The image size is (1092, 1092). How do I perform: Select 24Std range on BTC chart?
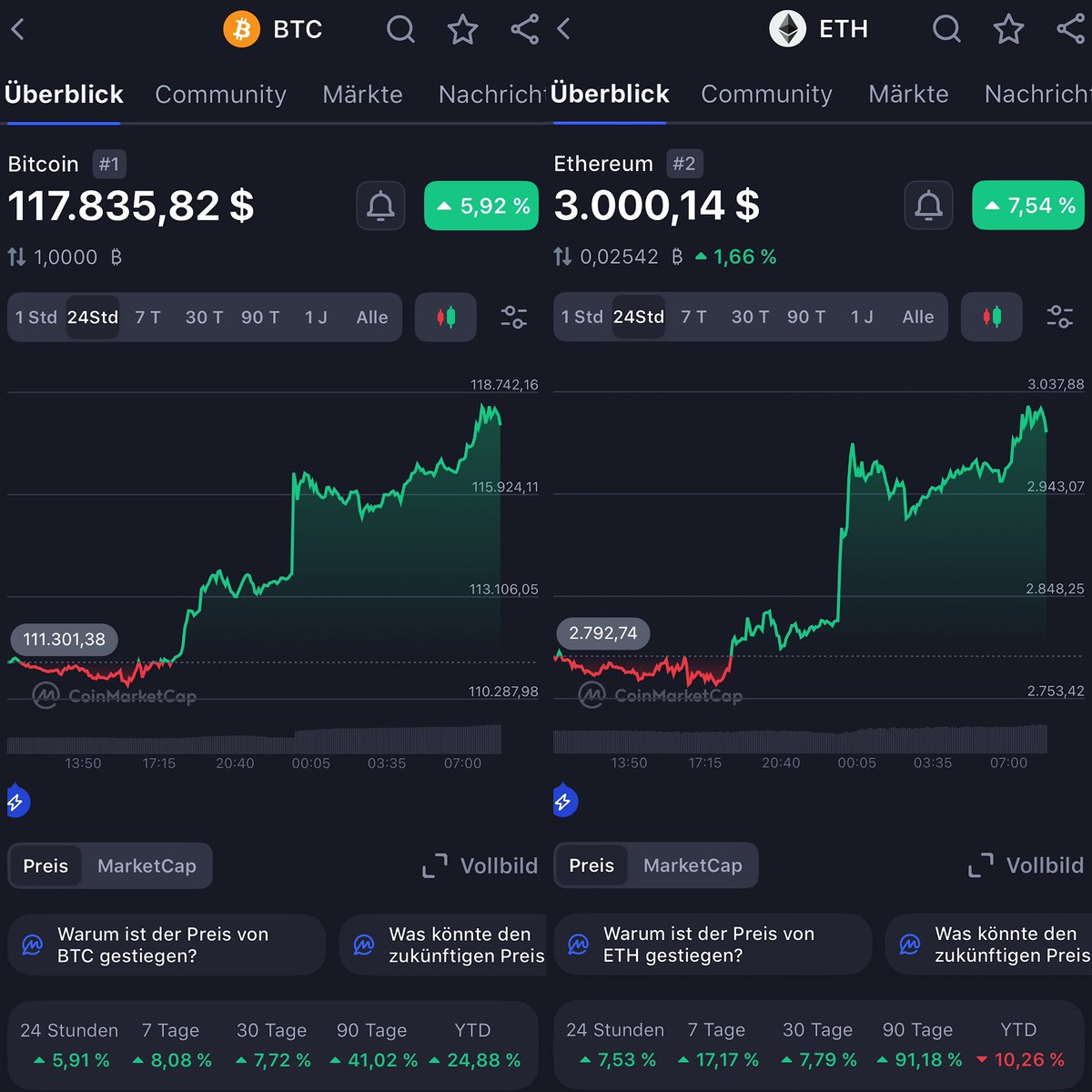93,318
